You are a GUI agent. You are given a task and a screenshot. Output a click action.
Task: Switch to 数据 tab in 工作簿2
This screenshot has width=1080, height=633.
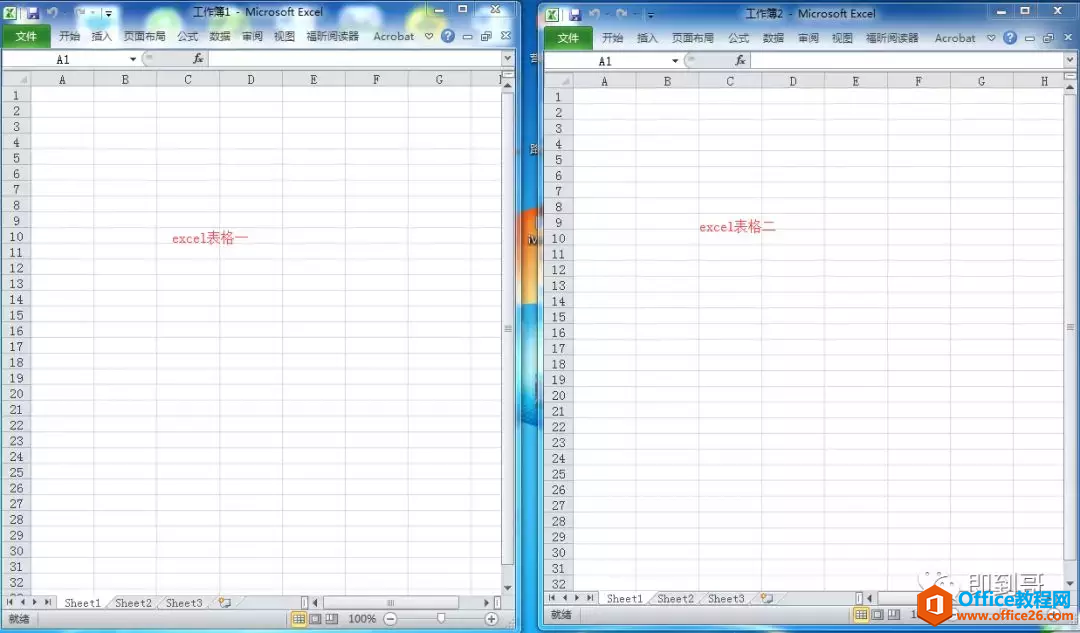(x=773, y=38)
